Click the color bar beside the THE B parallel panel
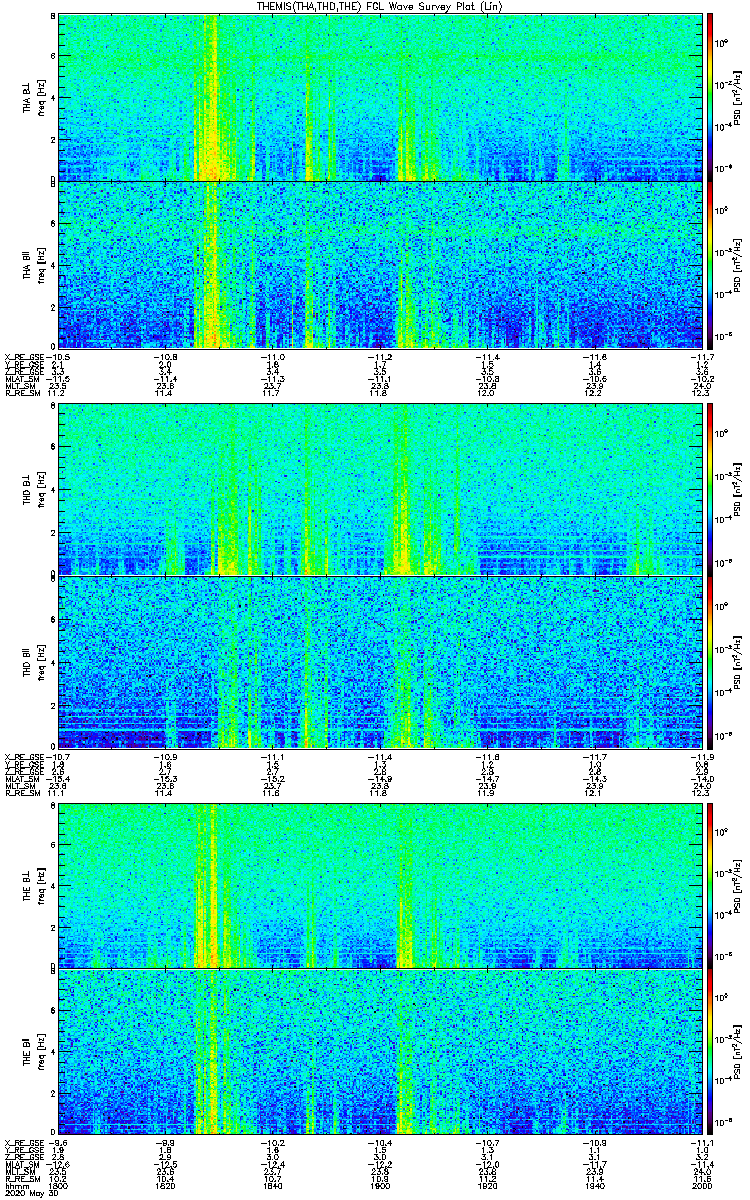This screenshot has height=1200, width=750. click(710, 1051)
